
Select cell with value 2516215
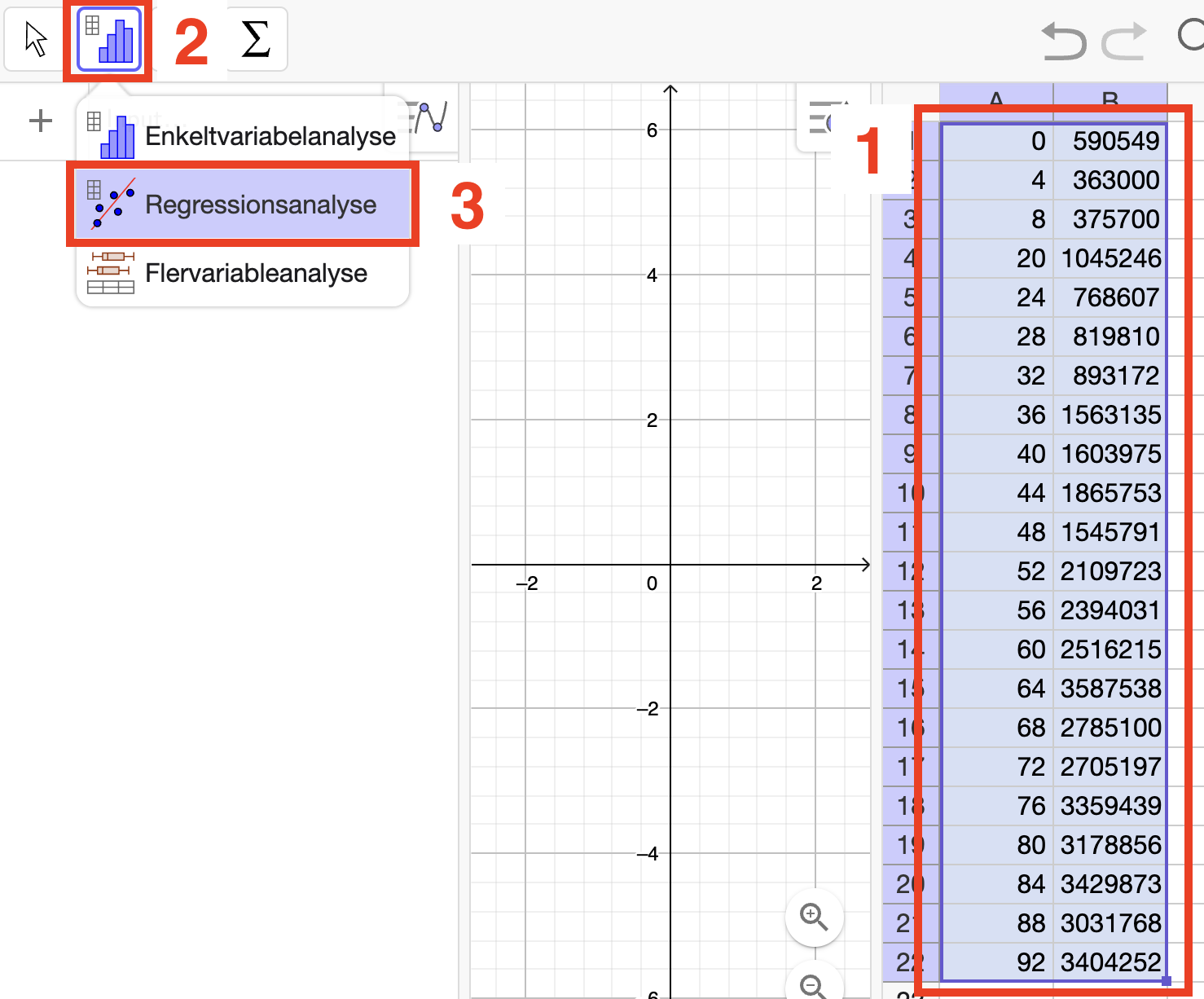point(1110,649)
